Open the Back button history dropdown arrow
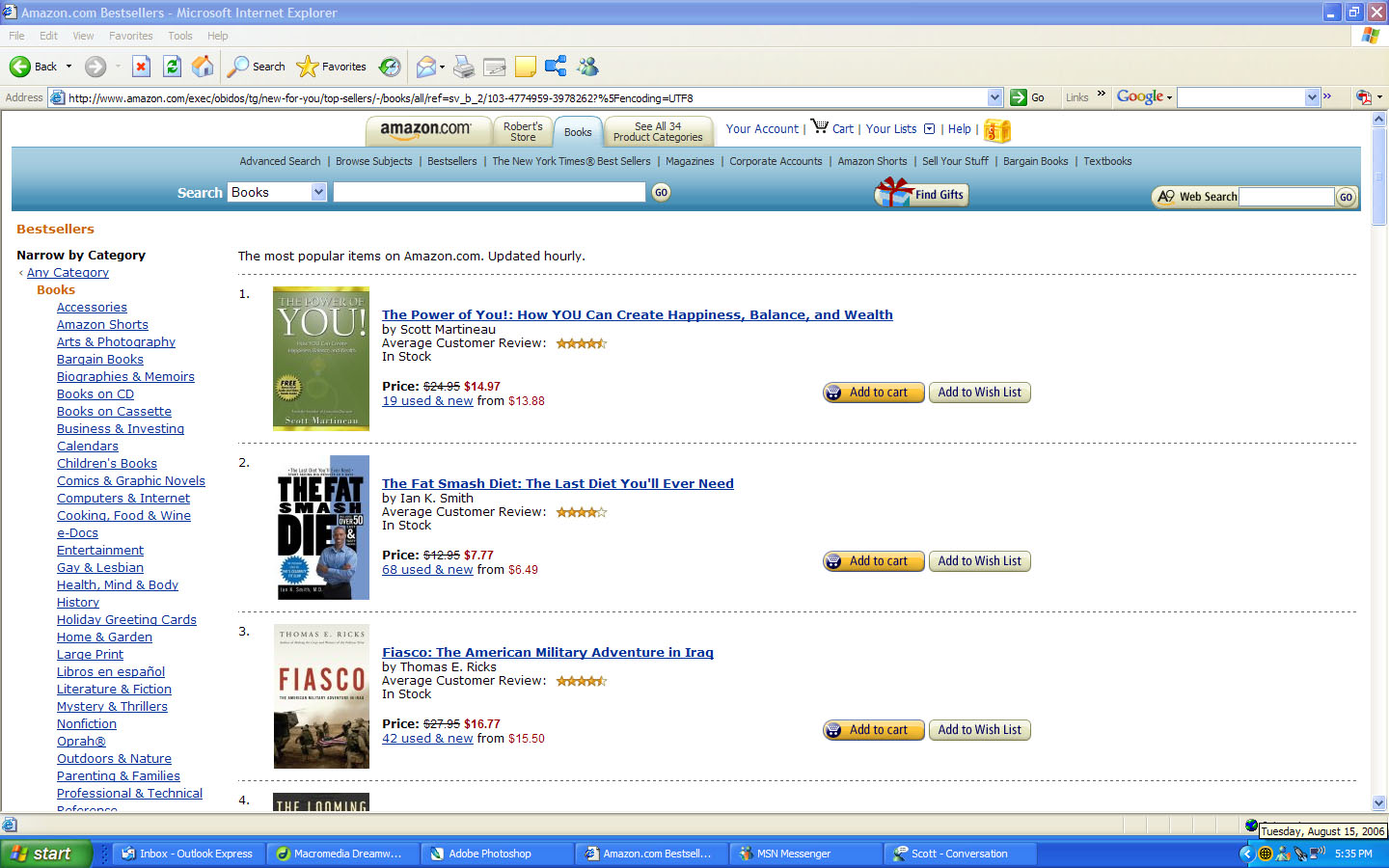Image resolution: width=1389 pixels, height=868 pixels. tap(68, 67)
